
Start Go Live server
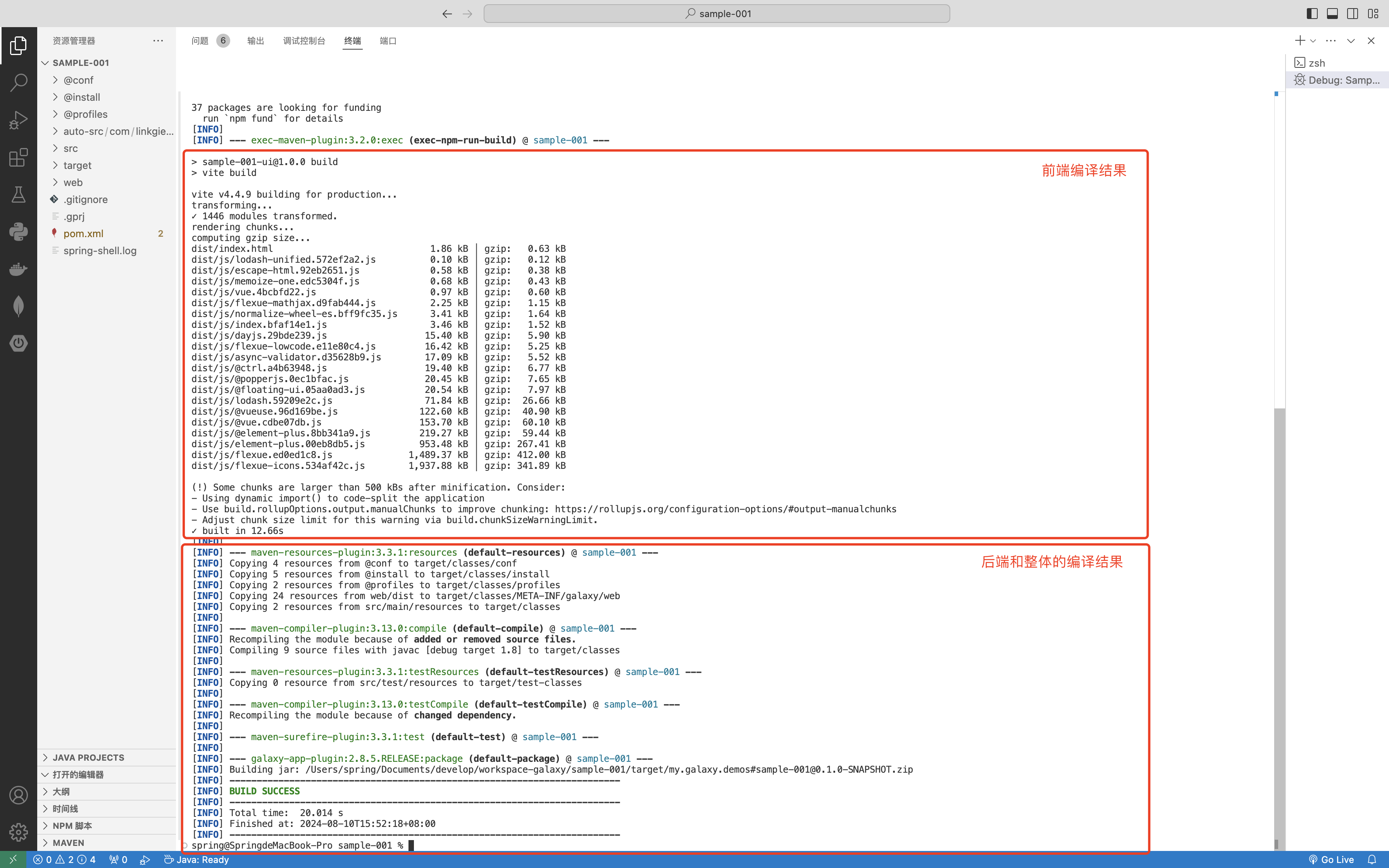pyautogui.click(x=1331, y=859)
